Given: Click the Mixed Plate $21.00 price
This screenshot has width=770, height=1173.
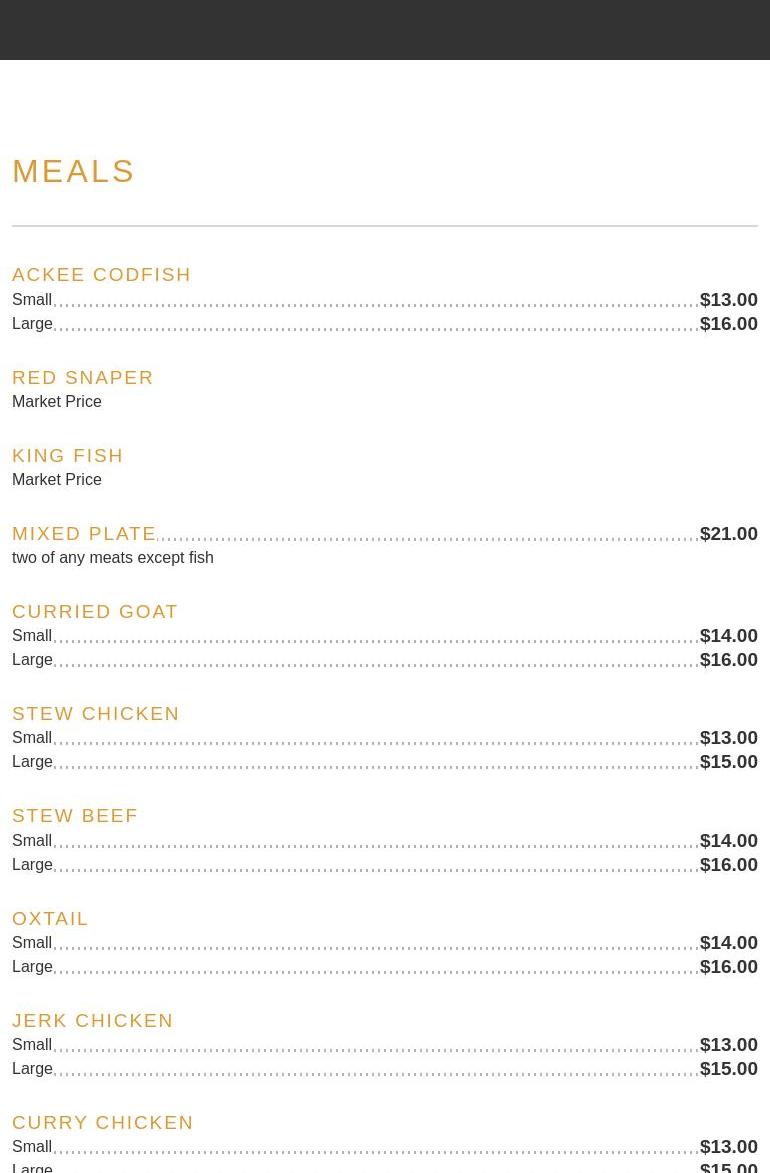Looking at the screenshot, I should coord(728,533).
